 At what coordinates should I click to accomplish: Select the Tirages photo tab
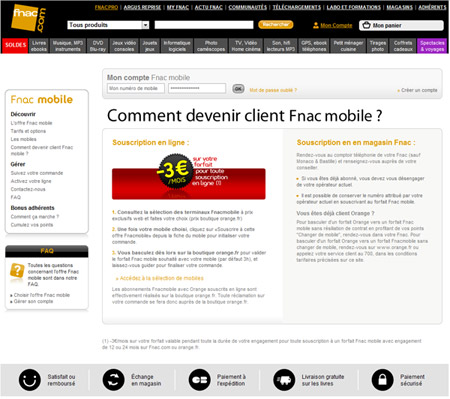point(378,46)
